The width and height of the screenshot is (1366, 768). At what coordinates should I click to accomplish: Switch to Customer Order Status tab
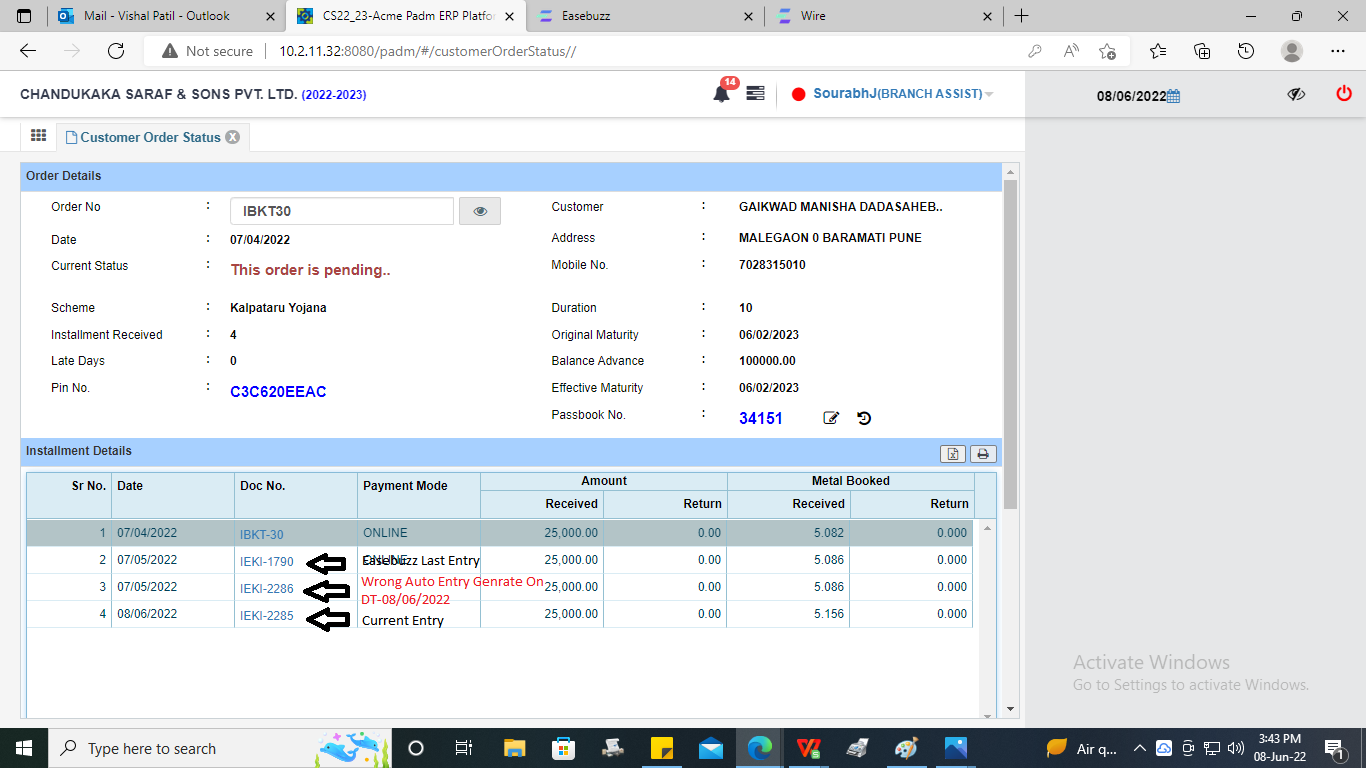150,137
